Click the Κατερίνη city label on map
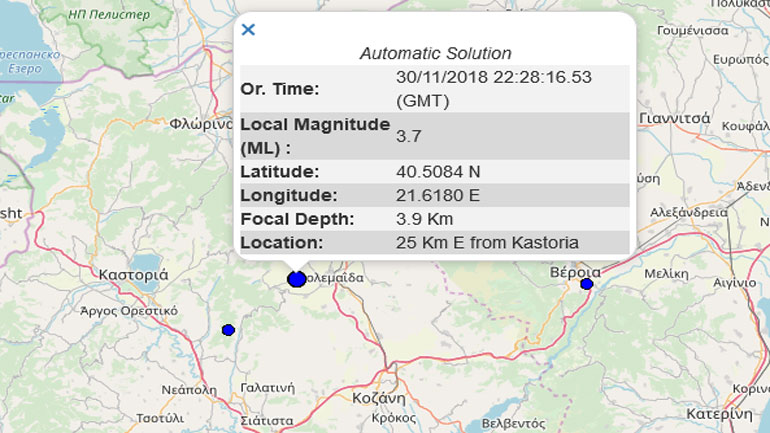The height and width of the screenshot is (433, 770). coord(718,413)
